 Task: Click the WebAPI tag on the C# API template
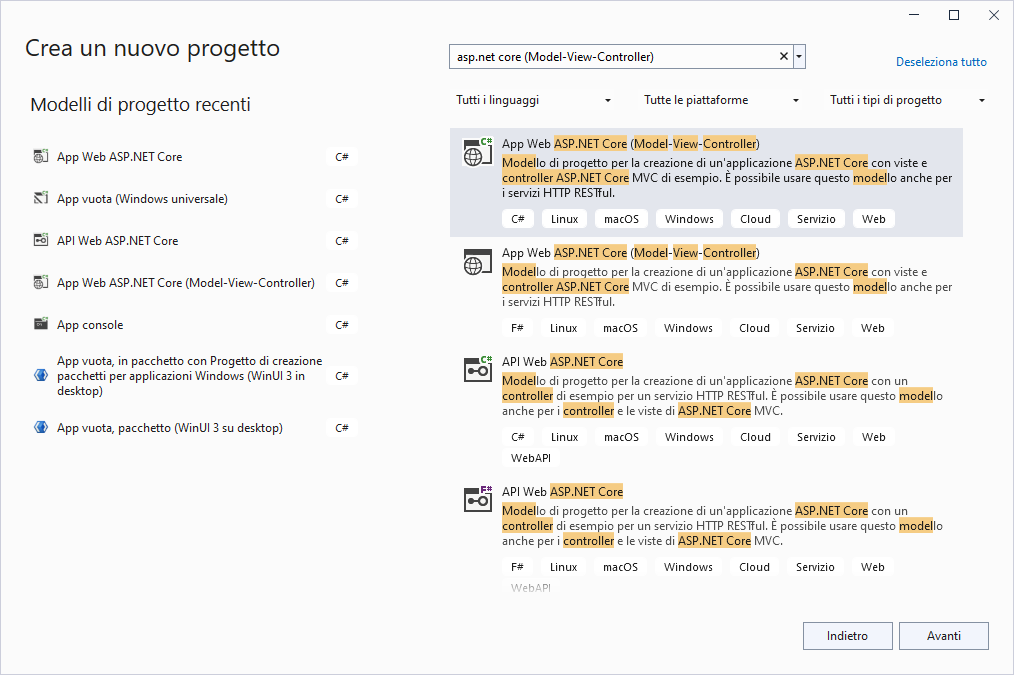(531, 458)
